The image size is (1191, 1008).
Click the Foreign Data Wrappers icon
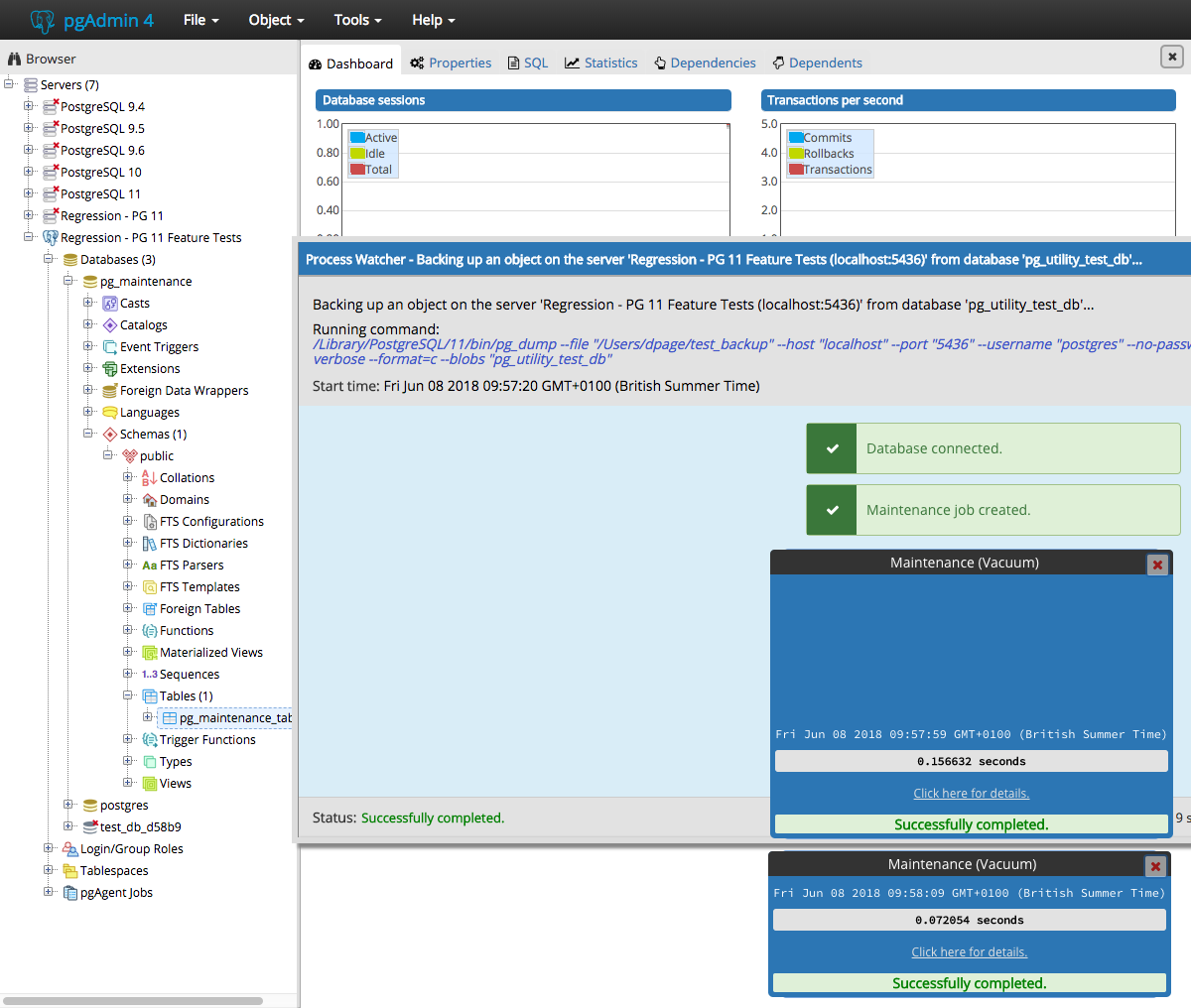(110, 391)
